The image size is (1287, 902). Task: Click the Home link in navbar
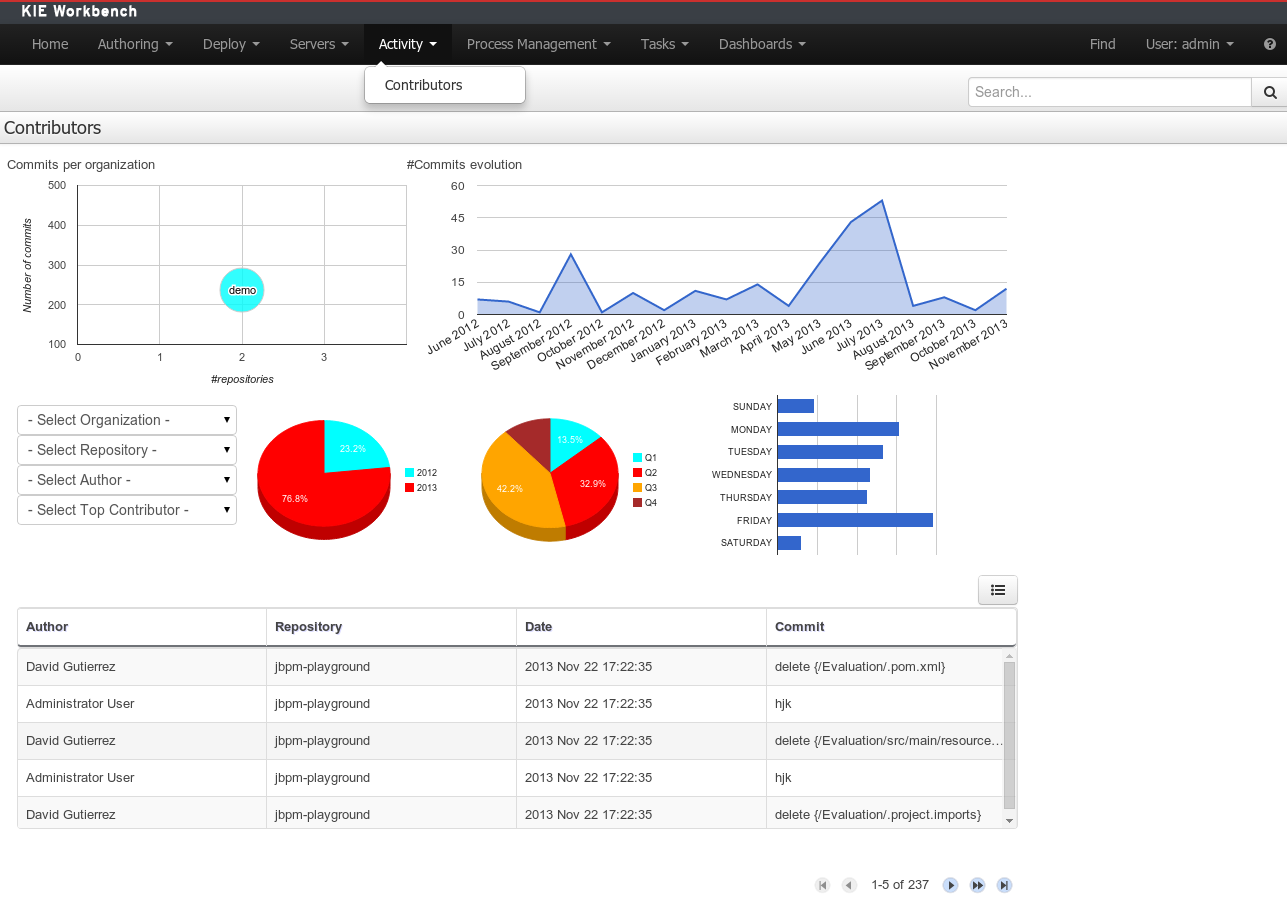pyautogui.click(x=50, y=44)
